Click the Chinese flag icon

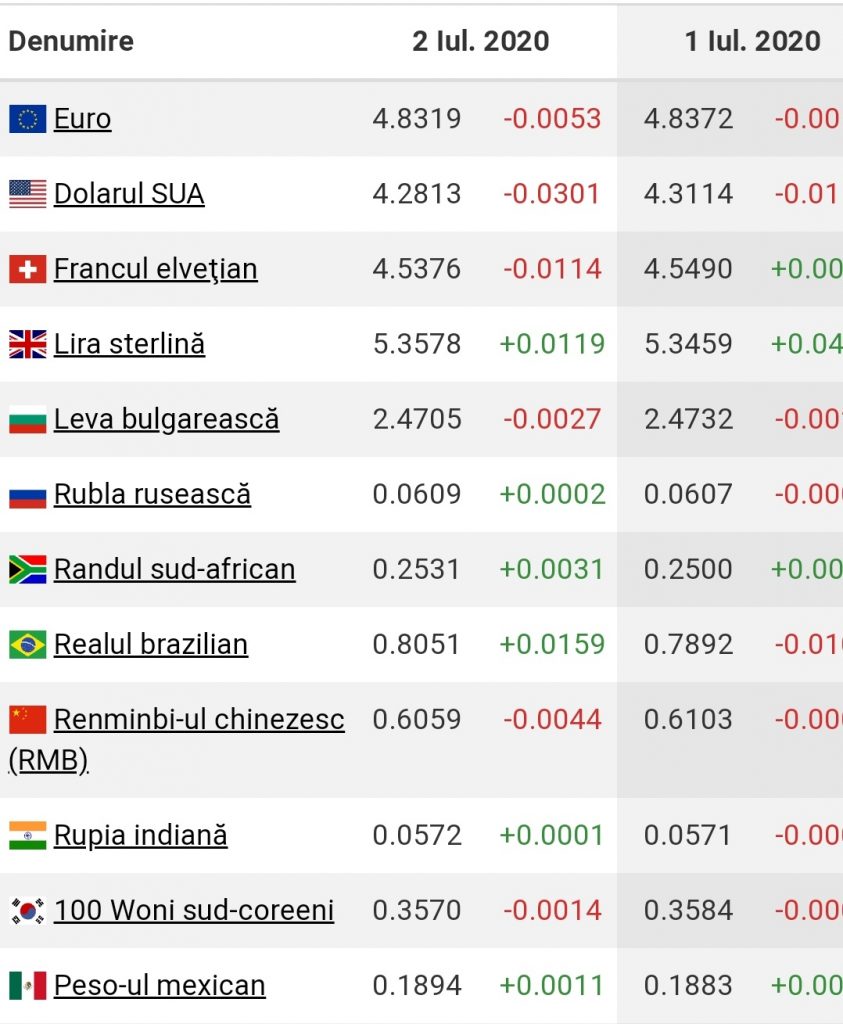coord(28,719)
